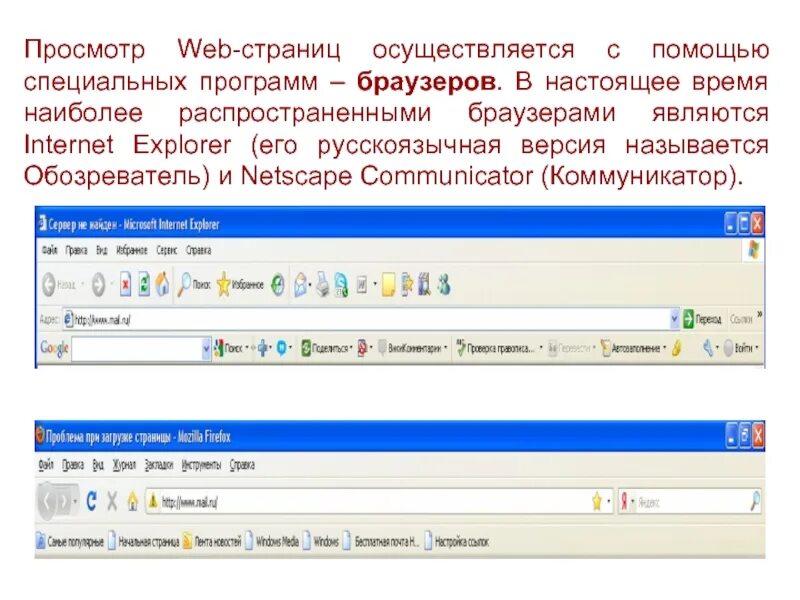Click Firefox Forward arrow button

tap(64, 502)
